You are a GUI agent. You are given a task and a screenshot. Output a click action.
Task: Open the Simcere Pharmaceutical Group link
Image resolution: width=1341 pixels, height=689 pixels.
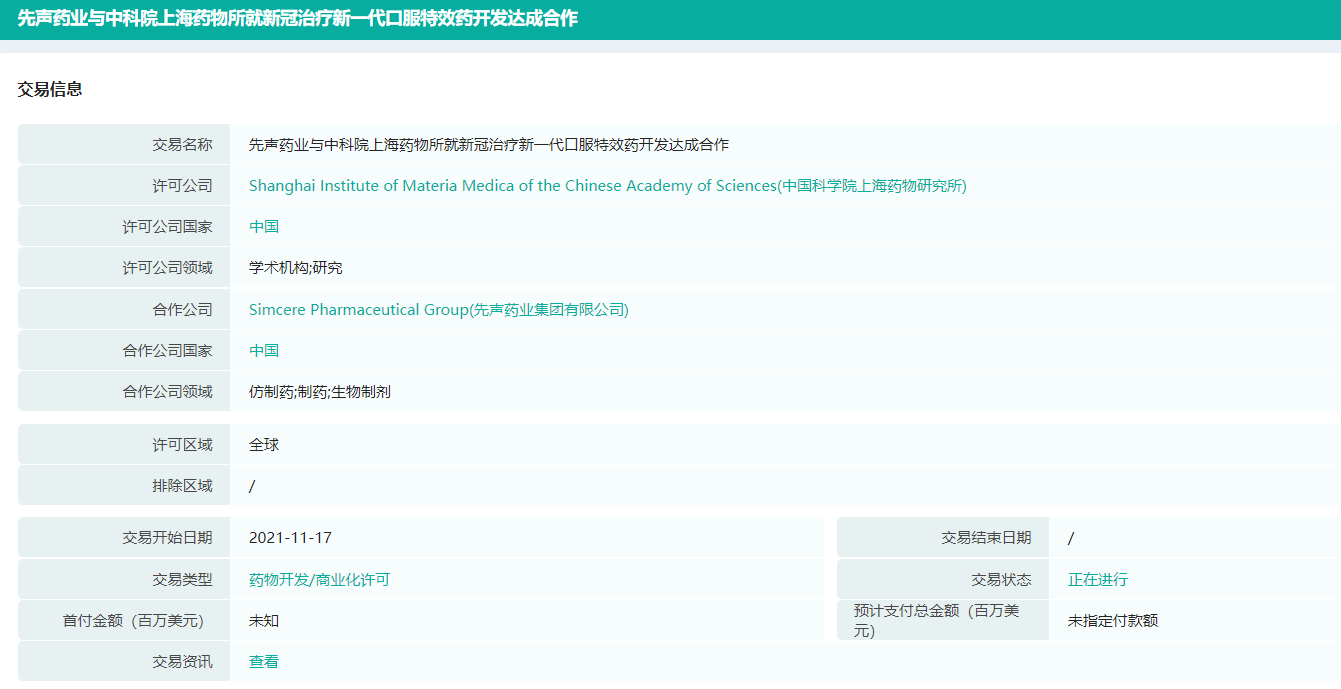tap(438, 310)
